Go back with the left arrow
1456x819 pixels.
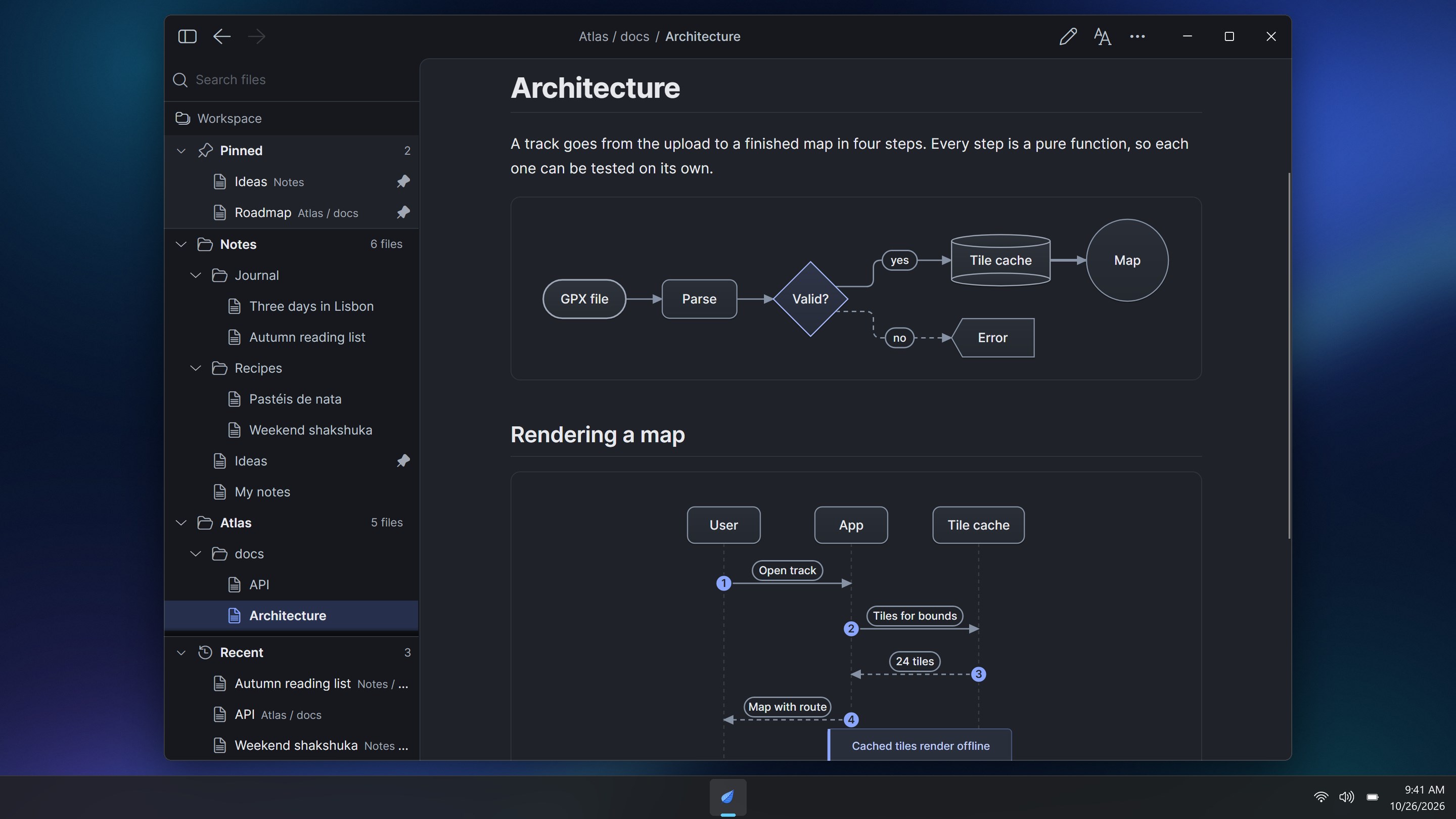click(221, 36)
